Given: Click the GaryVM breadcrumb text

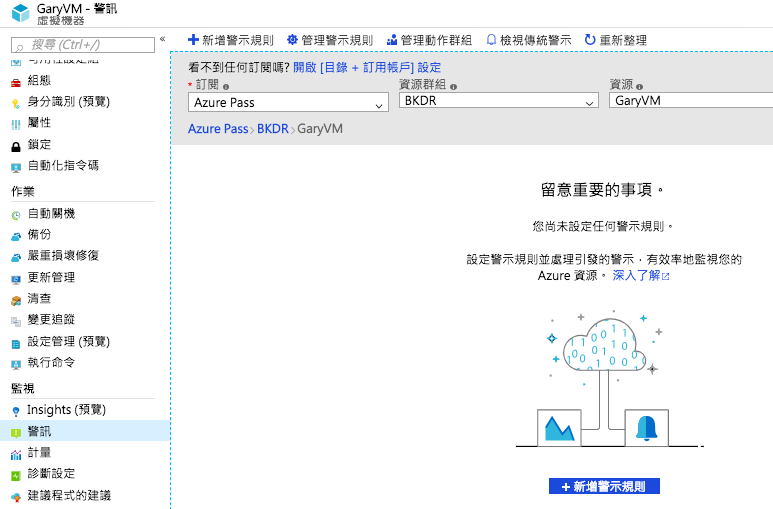Looking at the screenshot, I should 320,129.
